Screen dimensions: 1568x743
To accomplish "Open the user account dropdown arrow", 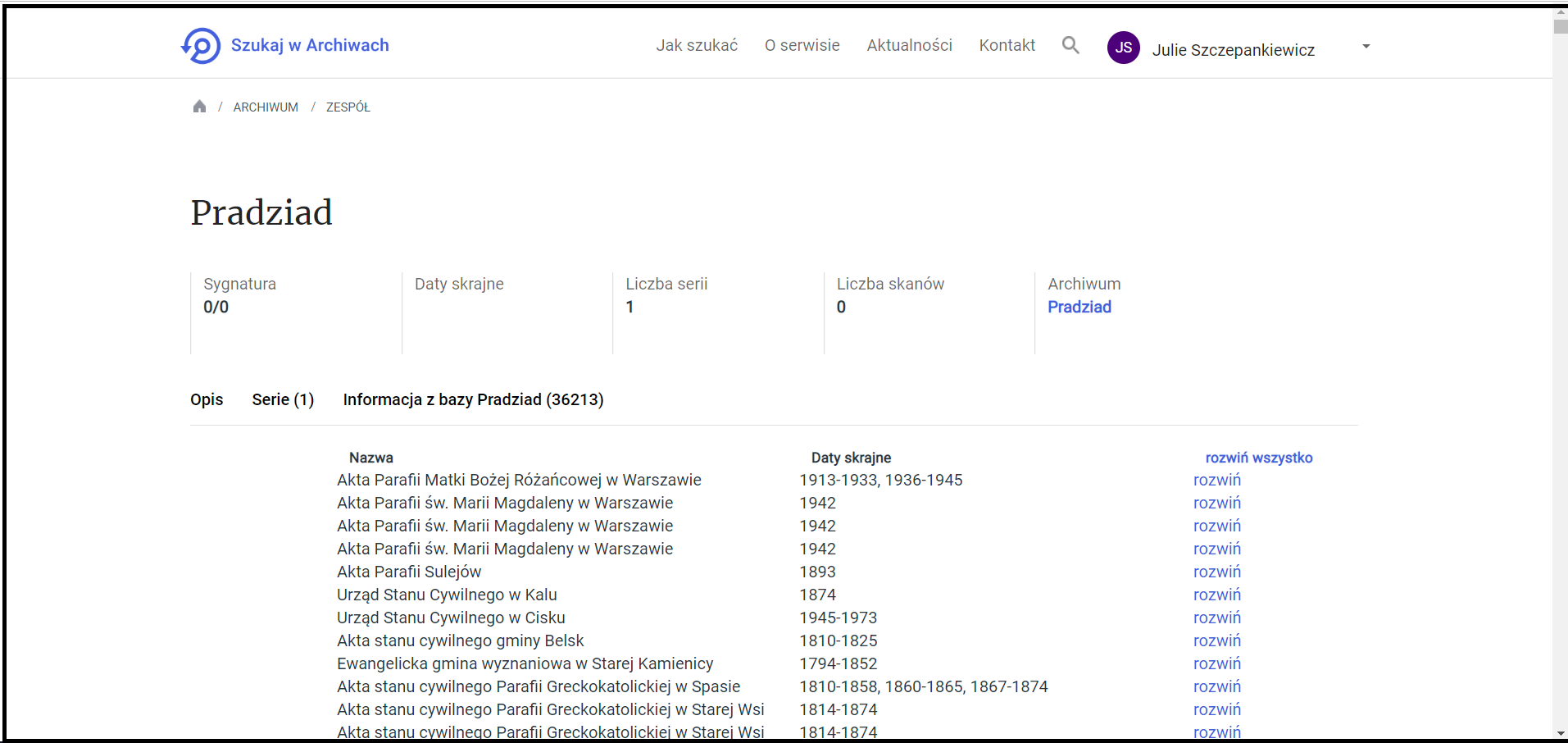I will pos(1366,47).
